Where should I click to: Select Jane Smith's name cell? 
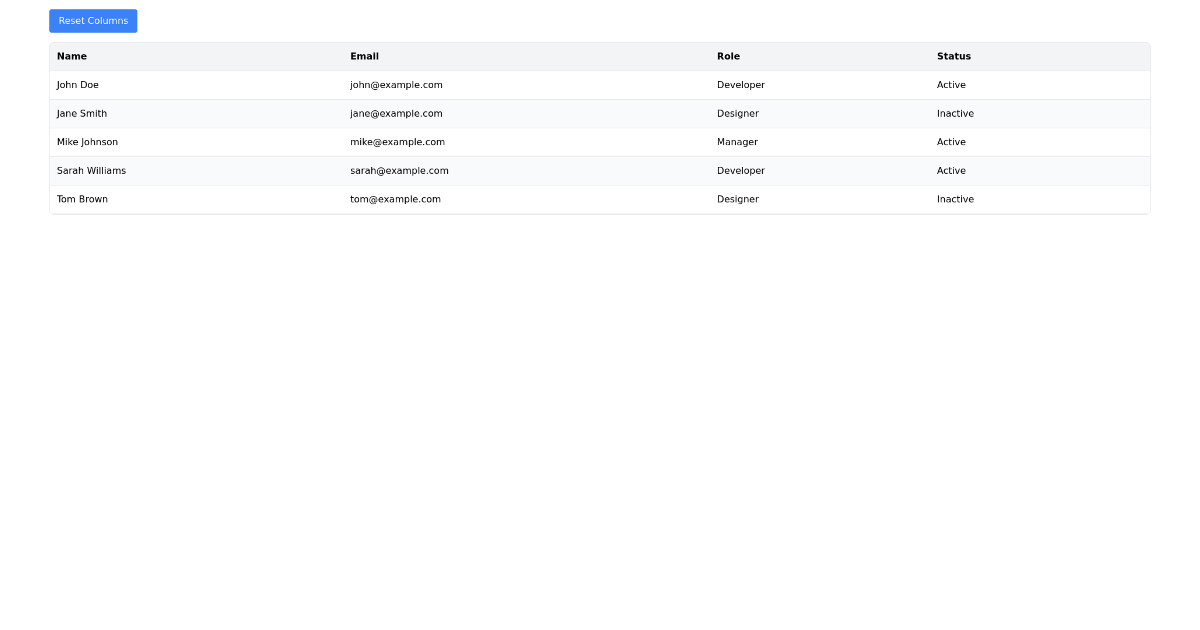click(x=81, y=113)
